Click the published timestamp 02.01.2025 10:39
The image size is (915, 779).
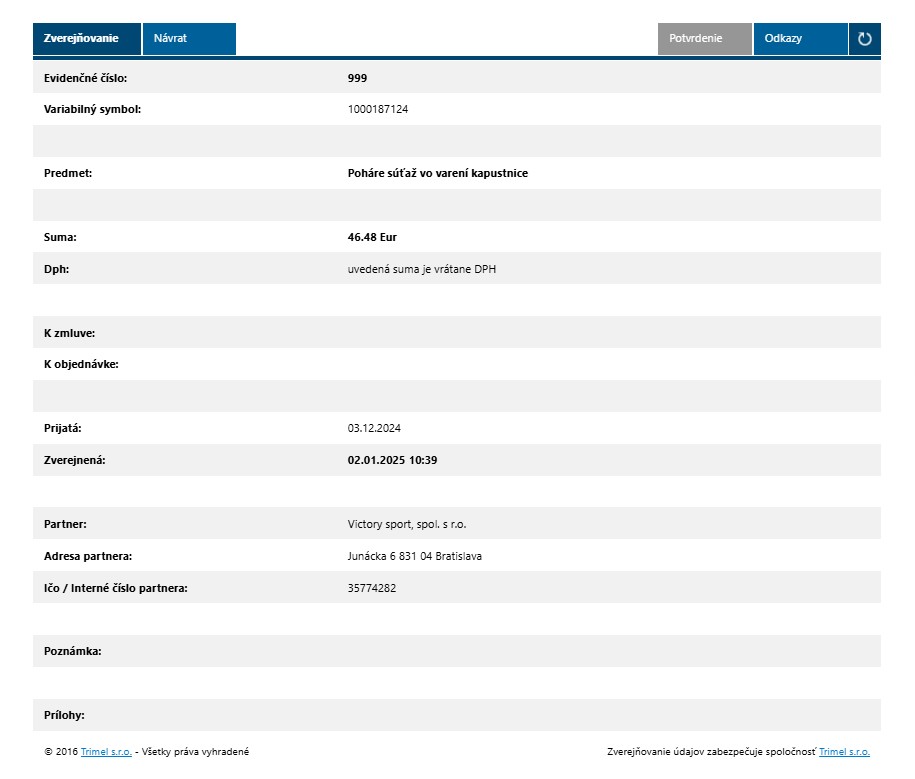point(392,461)
